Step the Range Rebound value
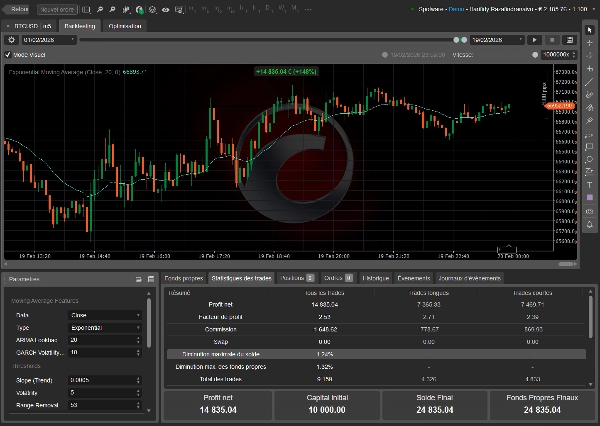 (139, 405)
